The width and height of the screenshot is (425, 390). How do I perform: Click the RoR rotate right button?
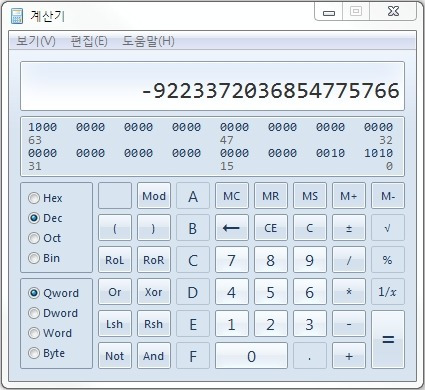tap(154, 260)
